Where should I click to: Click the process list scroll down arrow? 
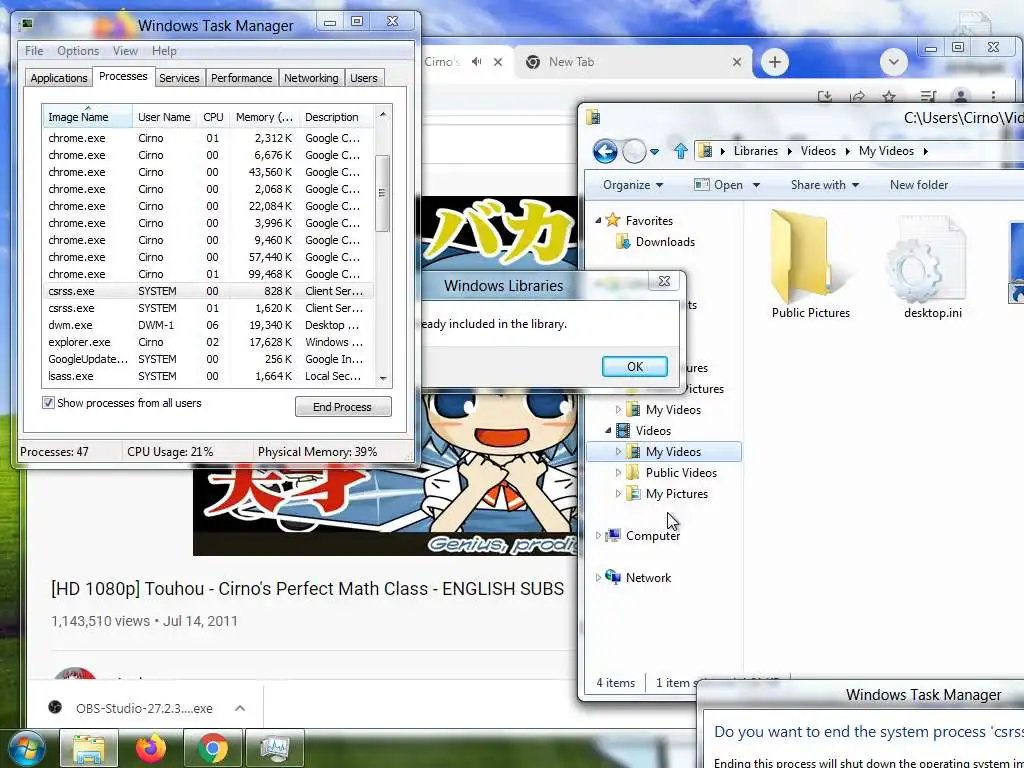click(x=383, y=378)
